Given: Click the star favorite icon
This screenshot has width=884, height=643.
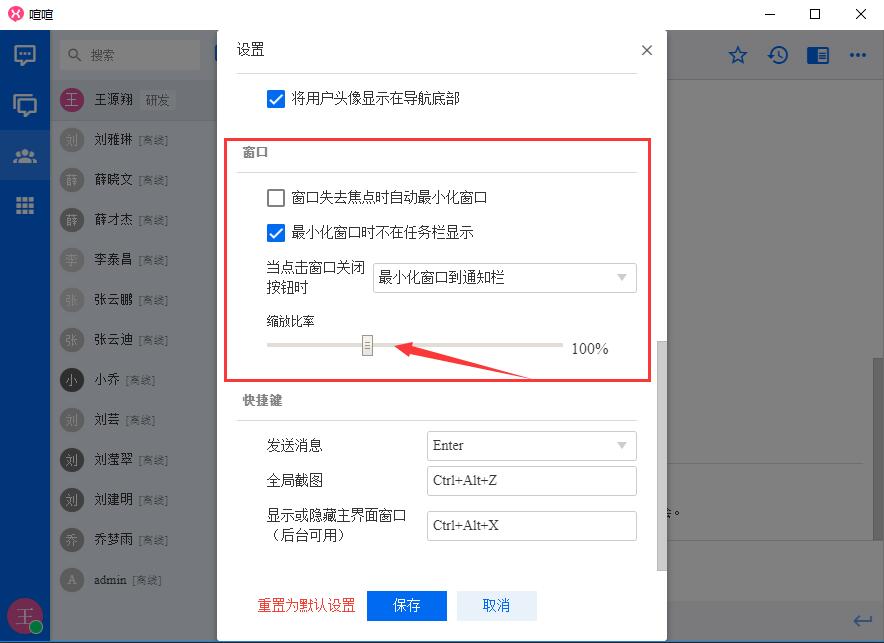Looking at the screenshot, I should coord(738,55).
